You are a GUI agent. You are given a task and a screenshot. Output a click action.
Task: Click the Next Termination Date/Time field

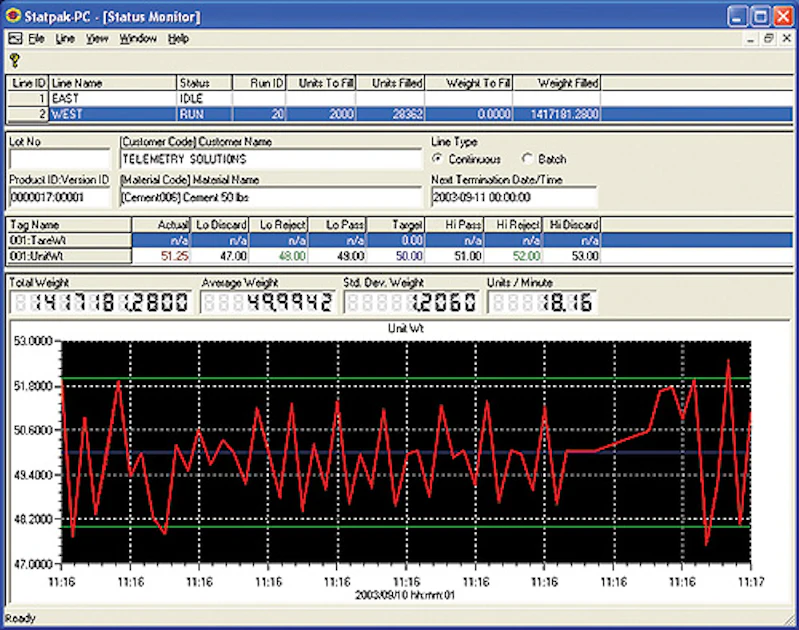coord(514,197)
